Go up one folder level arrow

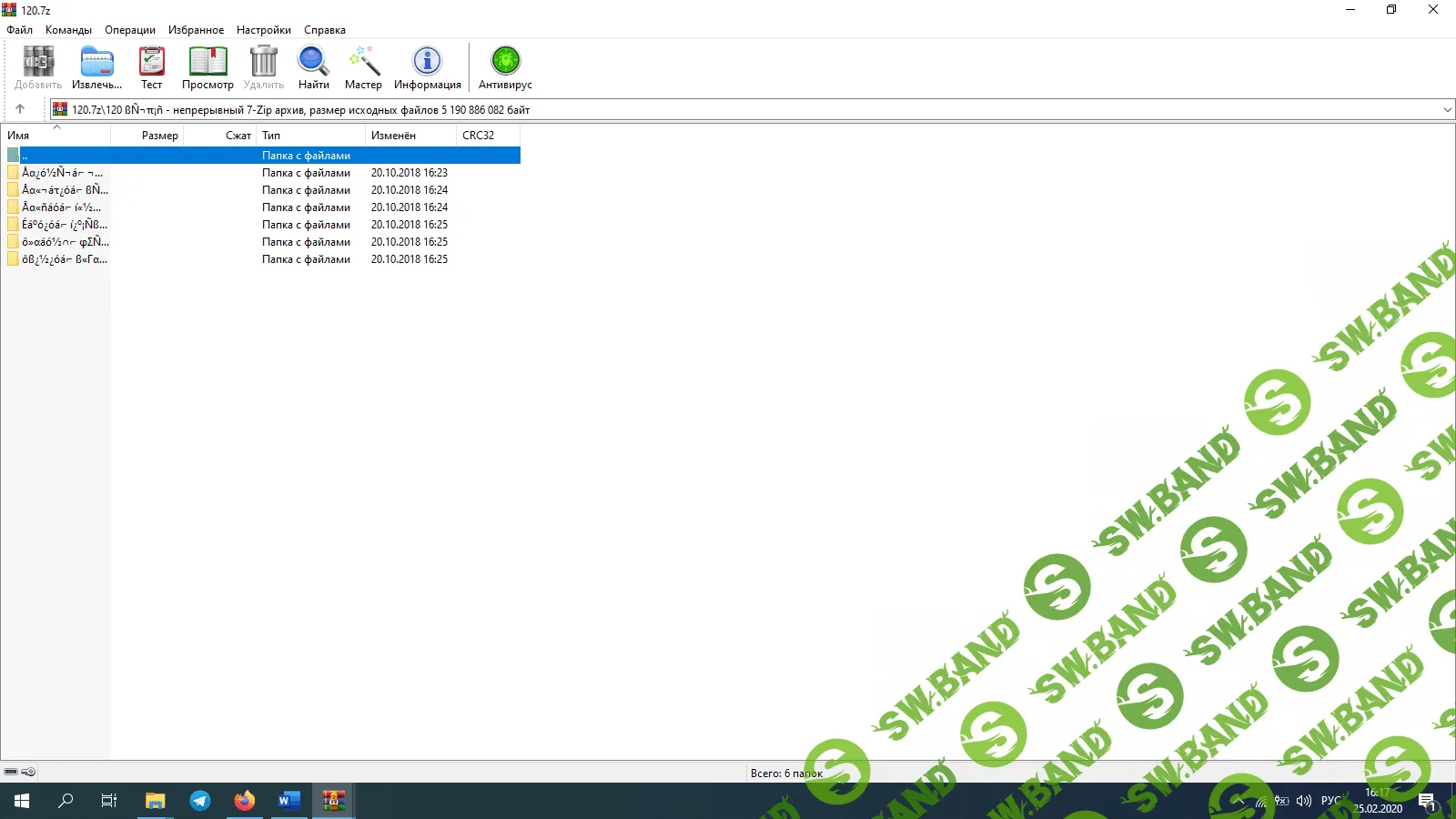pyautogui.click(x=20, y=109)
